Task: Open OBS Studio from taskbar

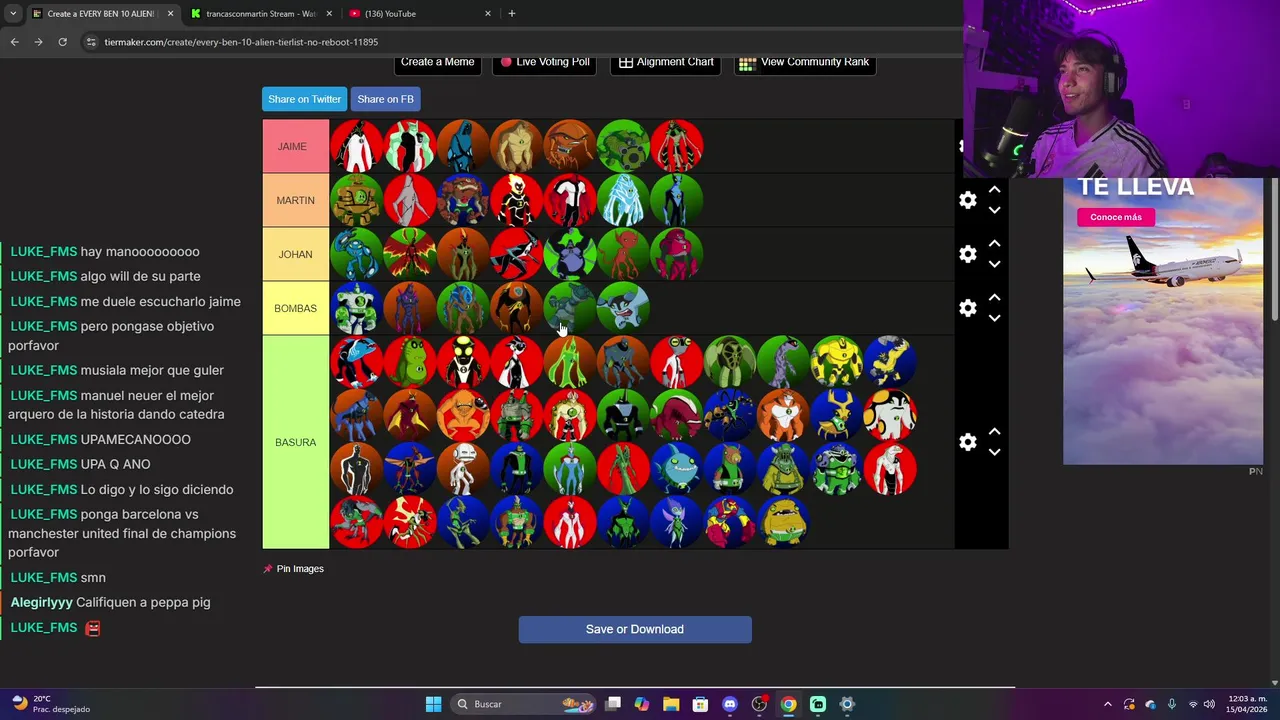Action: tap(759, 704)
